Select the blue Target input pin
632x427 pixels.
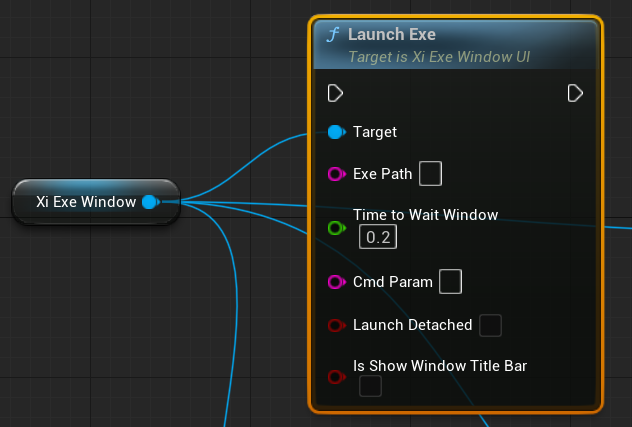337,132
